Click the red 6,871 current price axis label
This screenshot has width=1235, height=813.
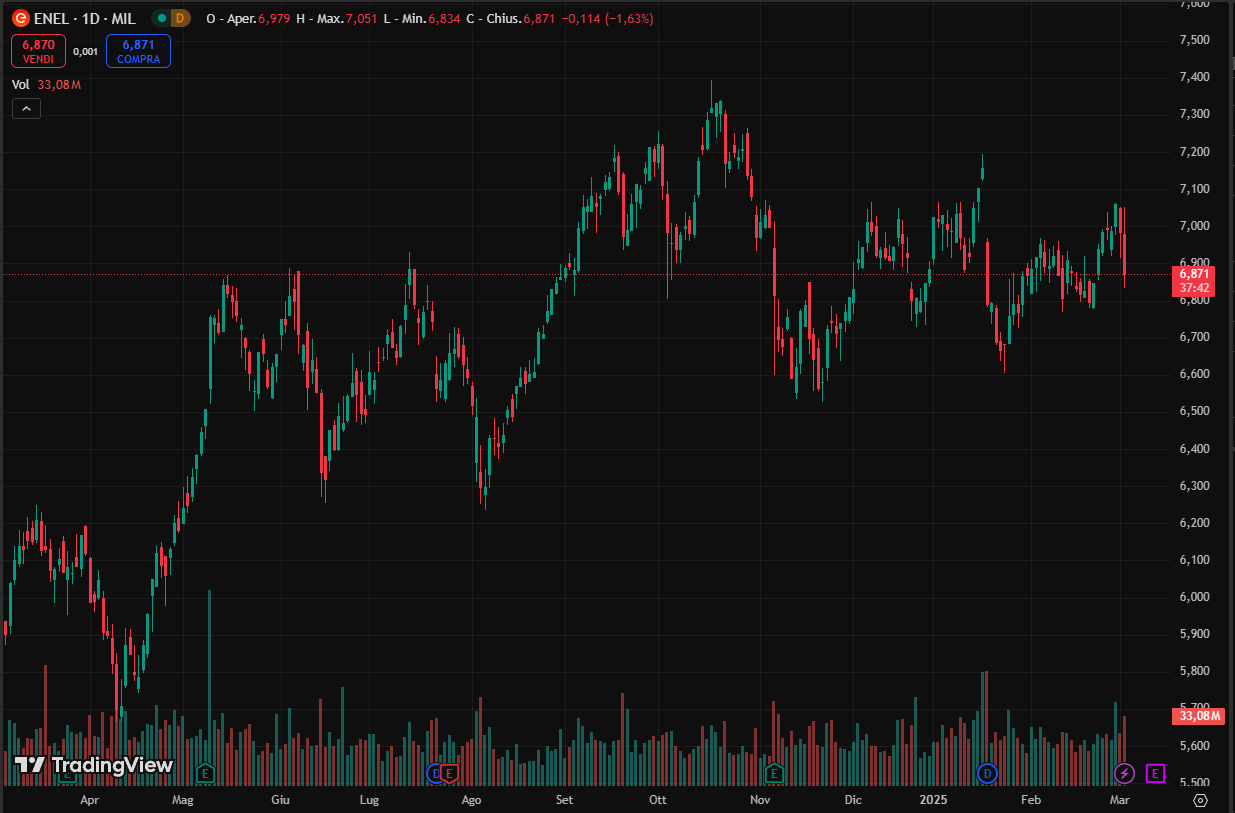click(1195, 273)
